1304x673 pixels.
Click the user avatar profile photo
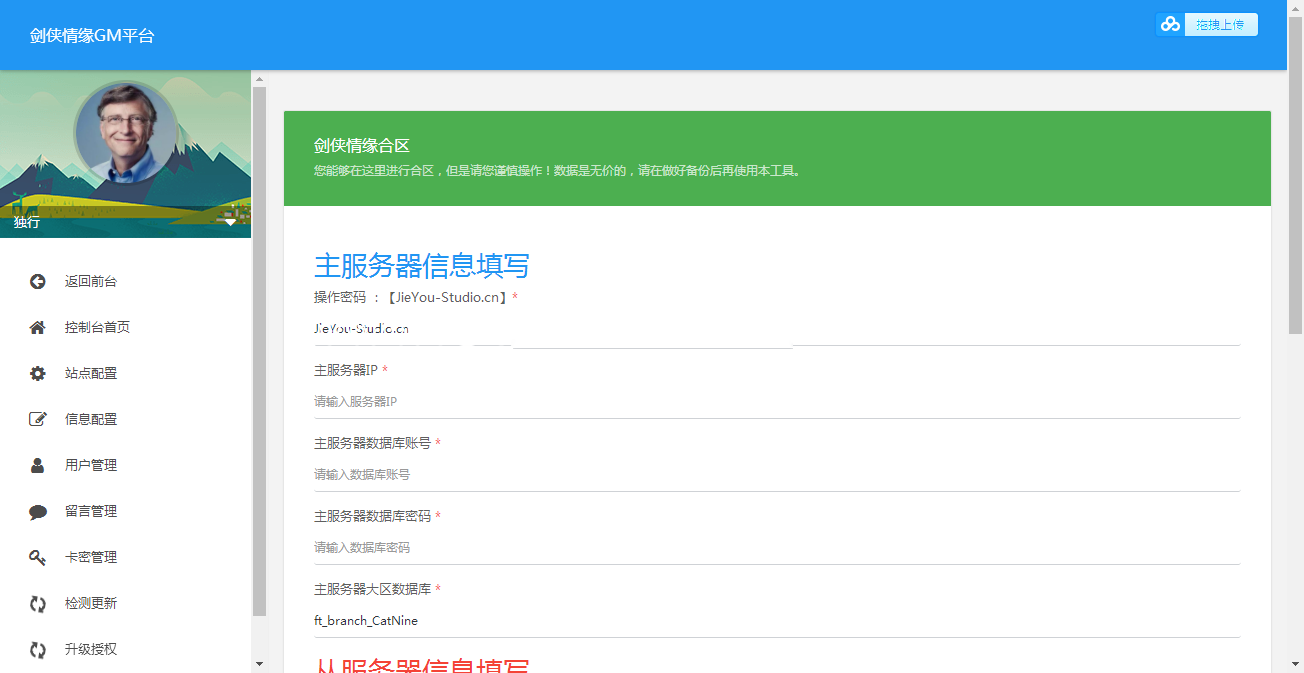point(126,133)
